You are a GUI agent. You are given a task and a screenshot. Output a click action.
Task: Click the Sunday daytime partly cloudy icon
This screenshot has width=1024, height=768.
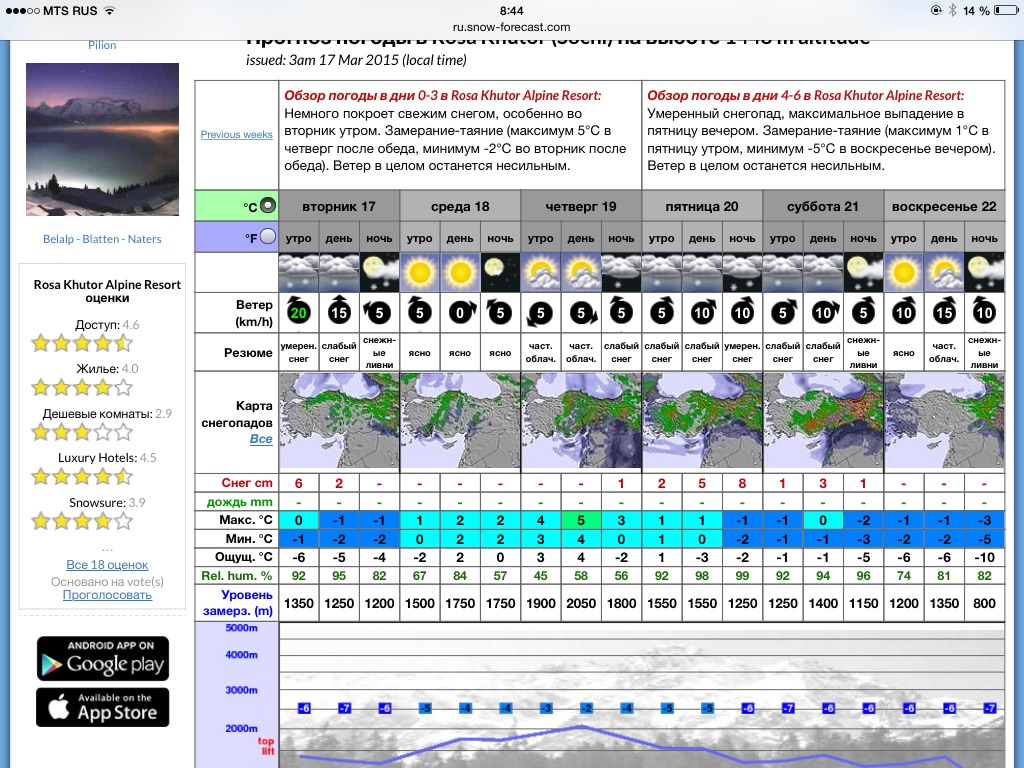[944, 272]
